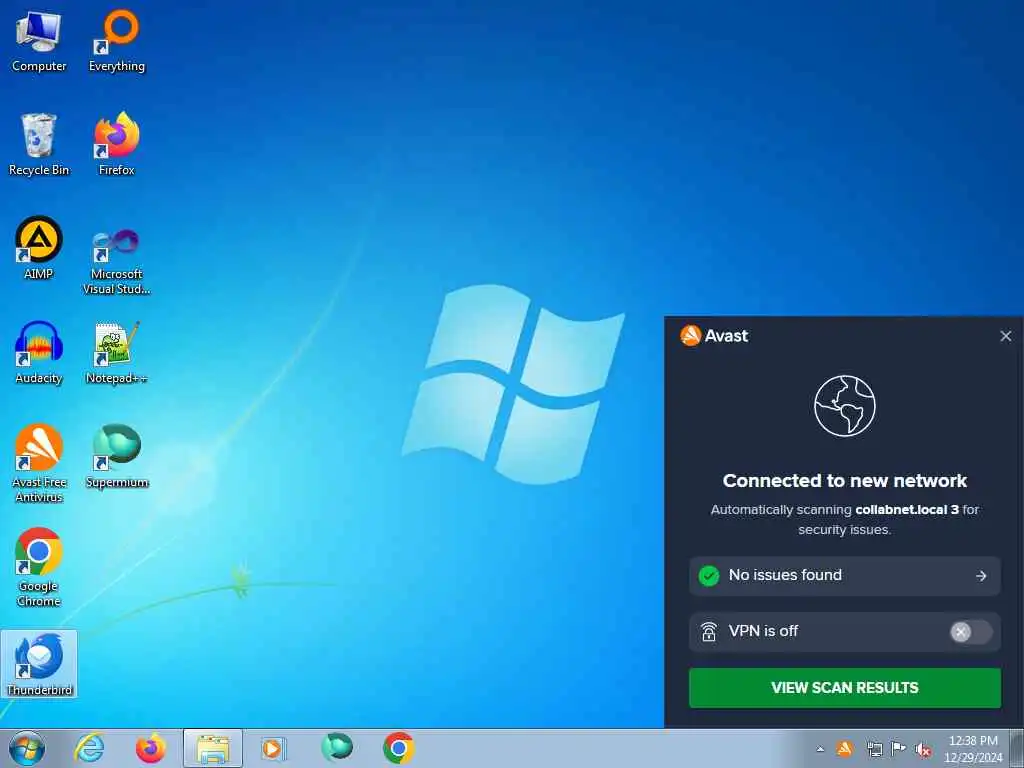The height and width of the screenshot is (768, 1024).
Task: Launch Supermium from the taskbar
Action: (x=337, y=748)
